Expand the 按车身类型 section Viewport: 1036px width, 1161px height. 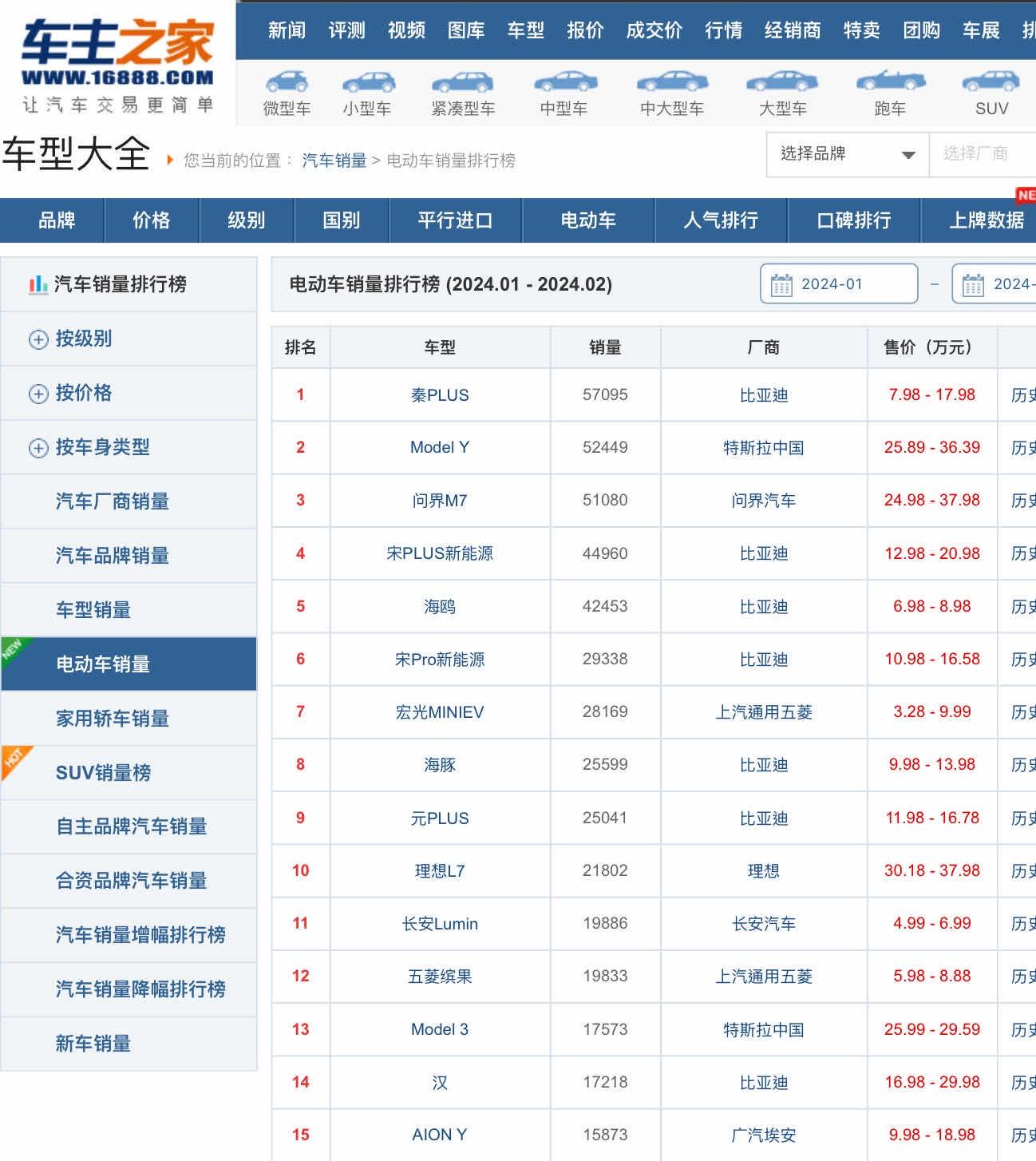pyautogui.click(x=38, y=448)
